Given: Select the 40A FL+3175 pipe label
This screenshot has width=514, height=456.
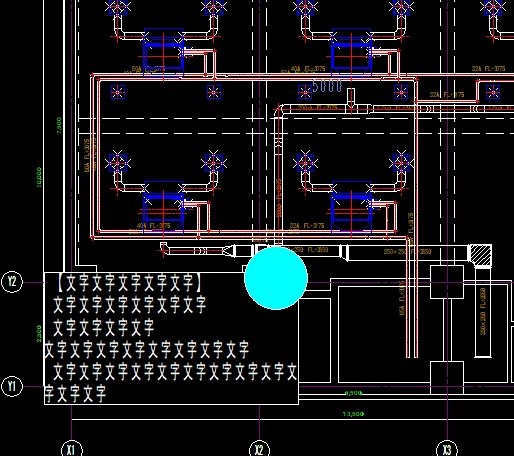Looking at the screenshot, I should click(154, 226).
